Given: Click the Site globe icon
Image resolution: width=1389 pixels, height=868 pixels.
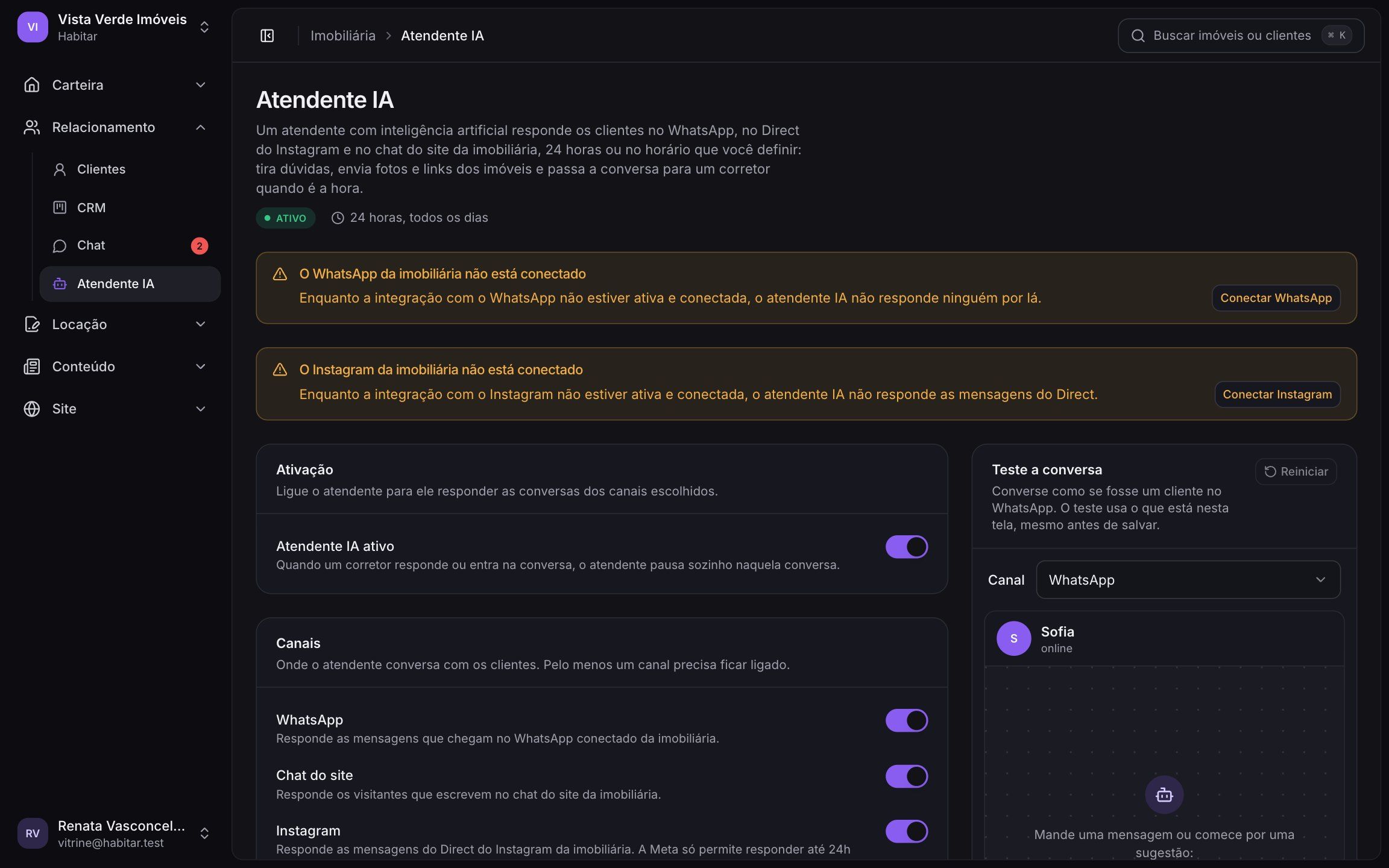Looking at the screenshot, I should pyautogui.click(x=31, y=409).
